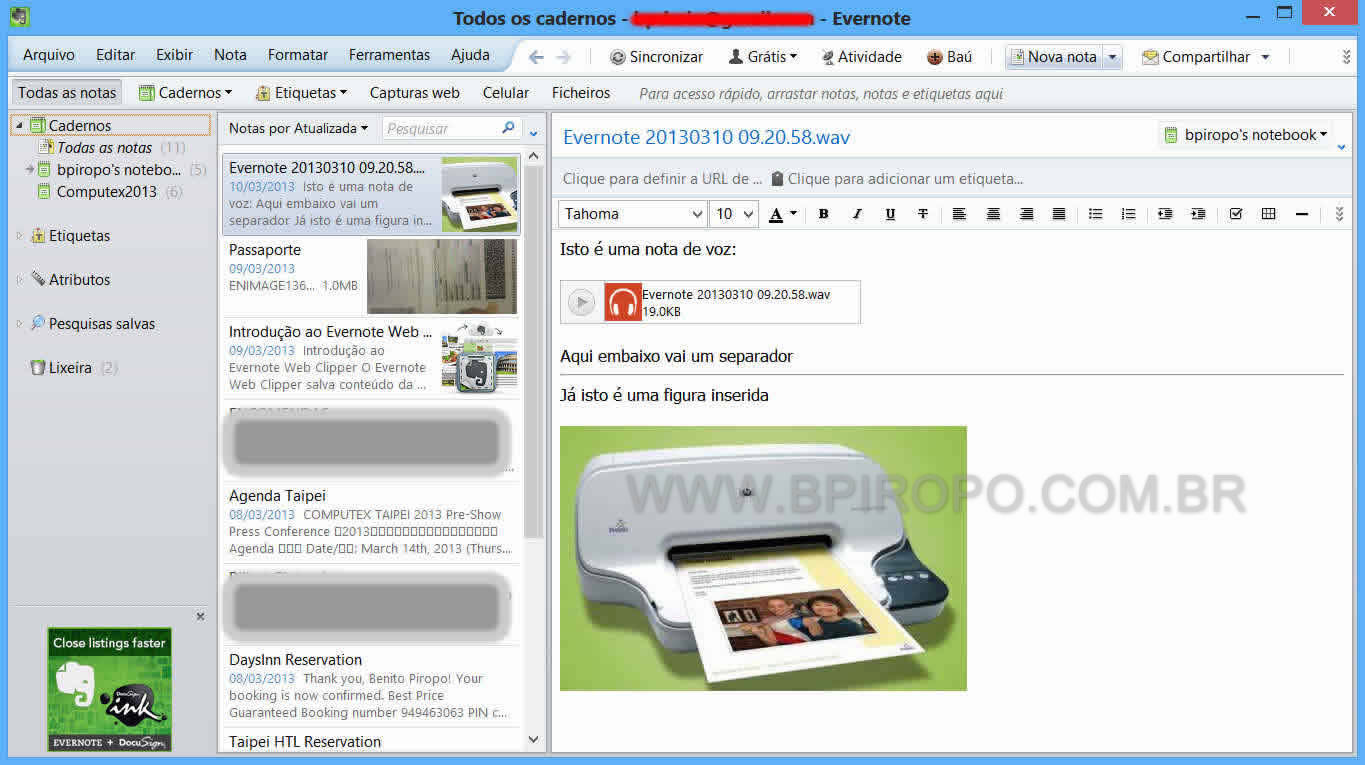
Task: Decrease indent of text
Action: [1165, 214]
